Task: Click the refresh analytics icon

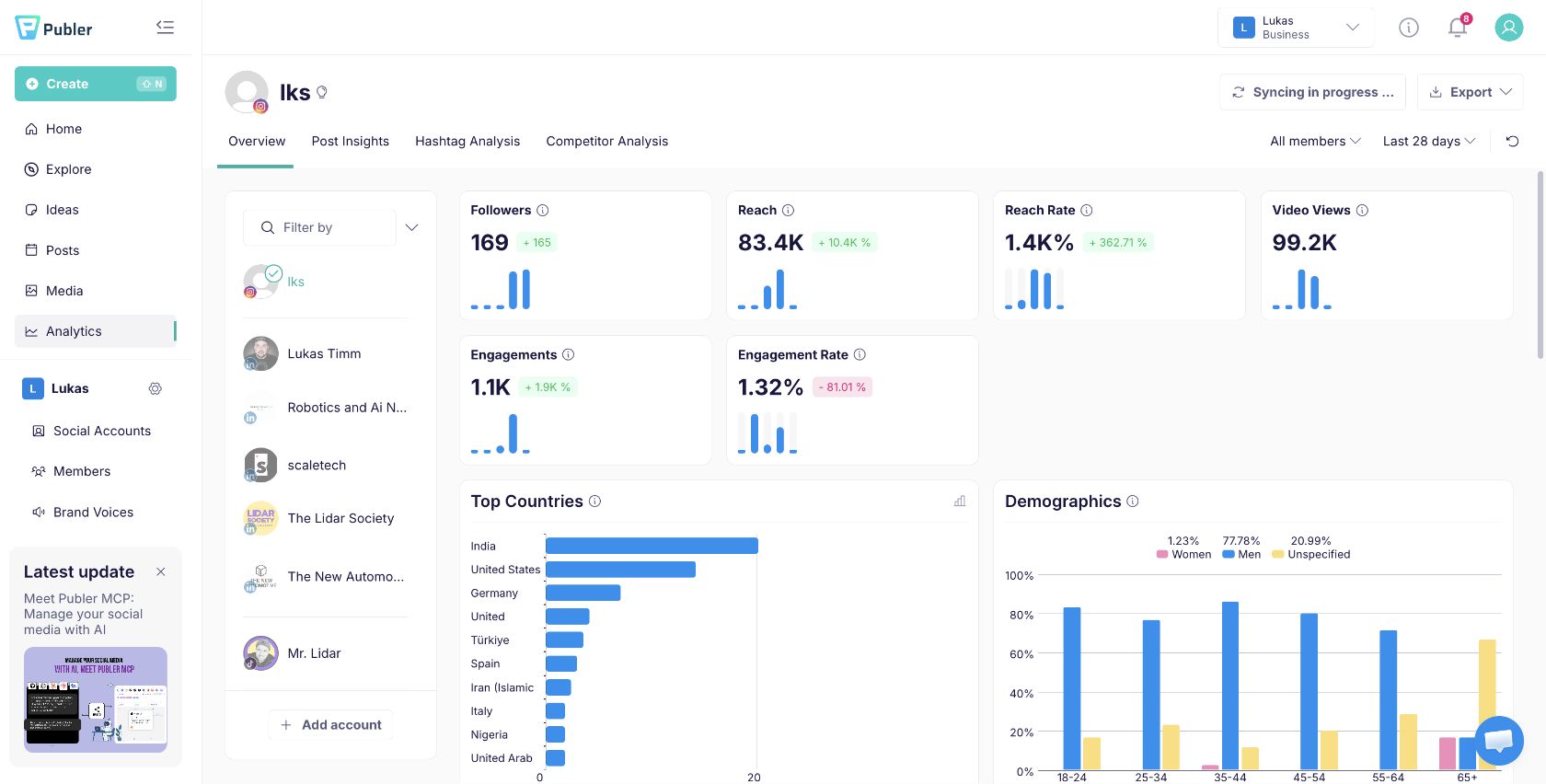Action: tap(1512, 141)
